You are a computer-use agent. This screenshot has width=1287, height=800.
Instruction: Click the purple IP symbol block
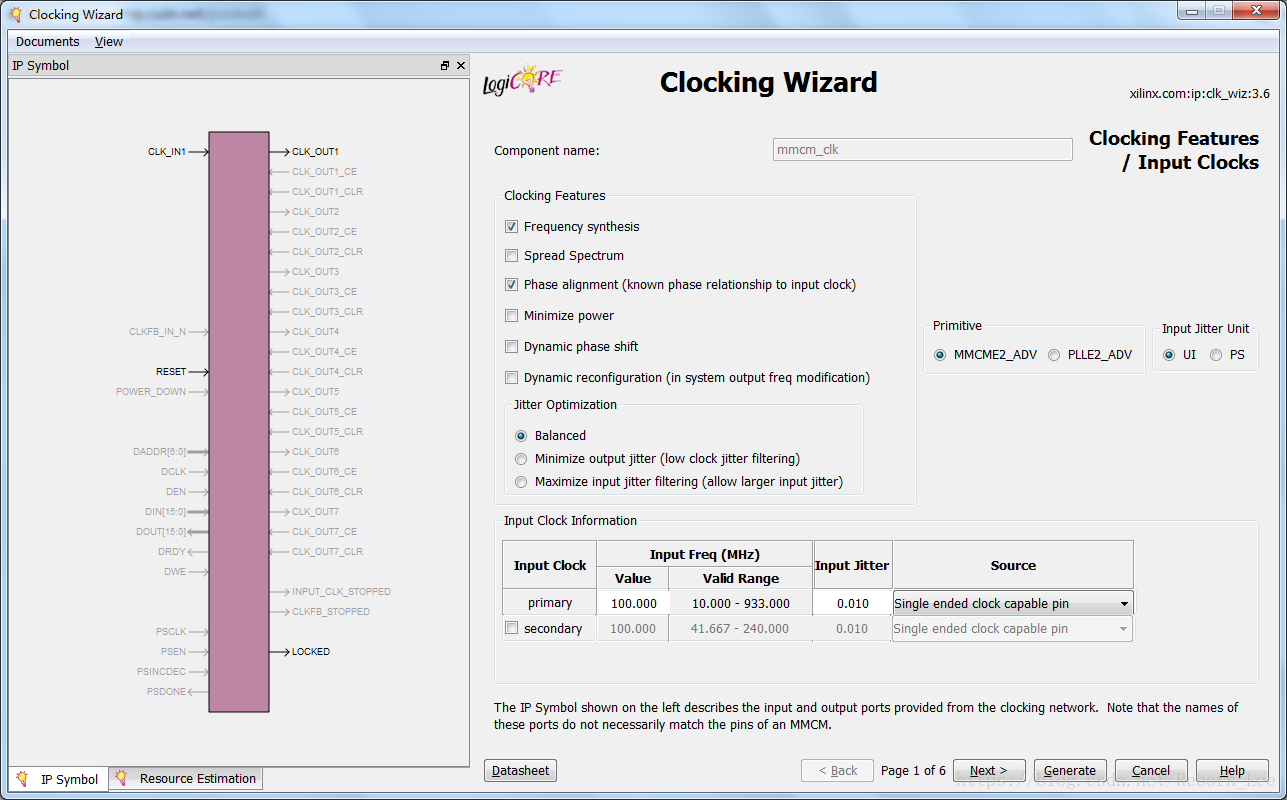click(239, 422)
